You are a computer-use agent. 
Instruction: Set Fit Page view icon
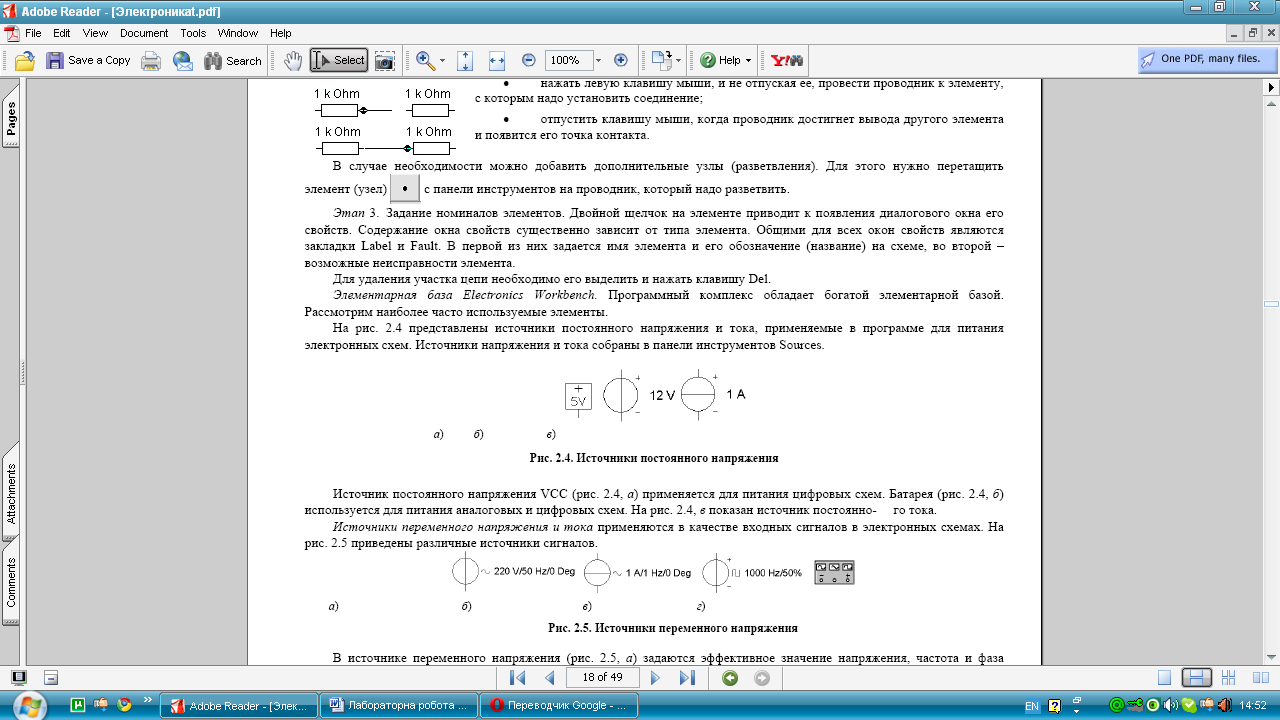465,60
